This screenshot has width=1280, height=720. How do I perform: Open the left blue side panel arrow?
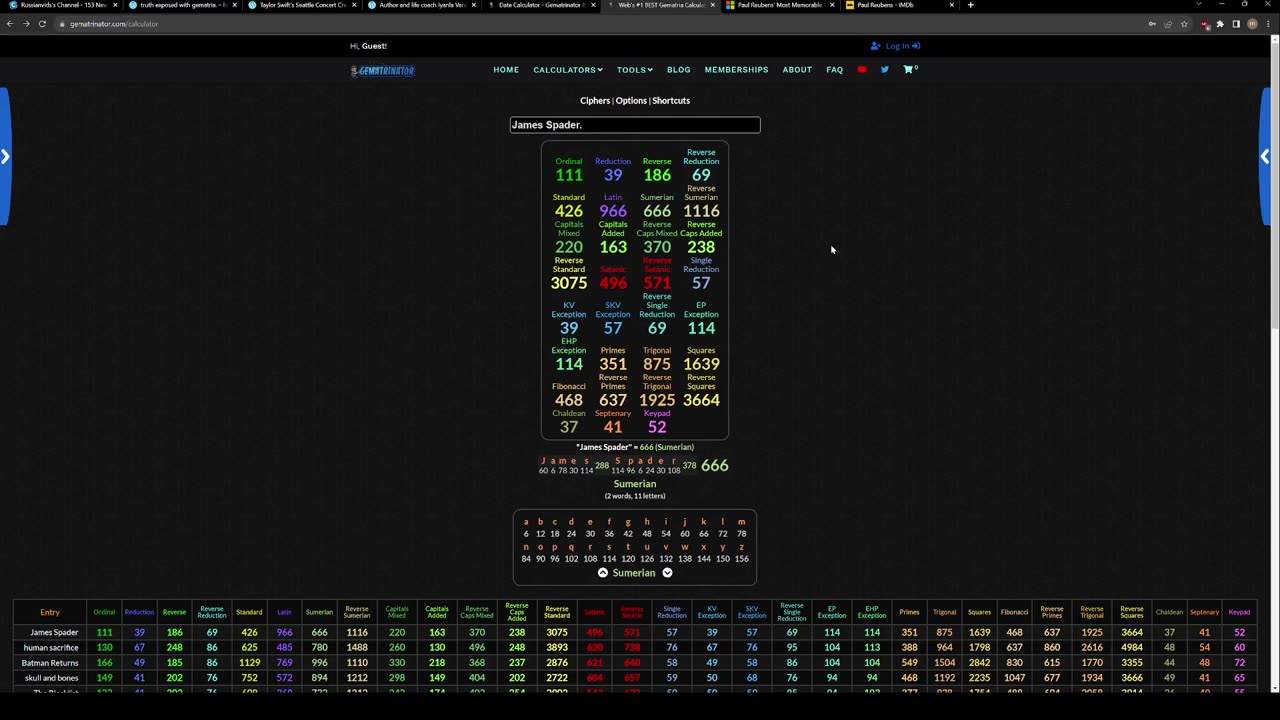pos(5,157)
